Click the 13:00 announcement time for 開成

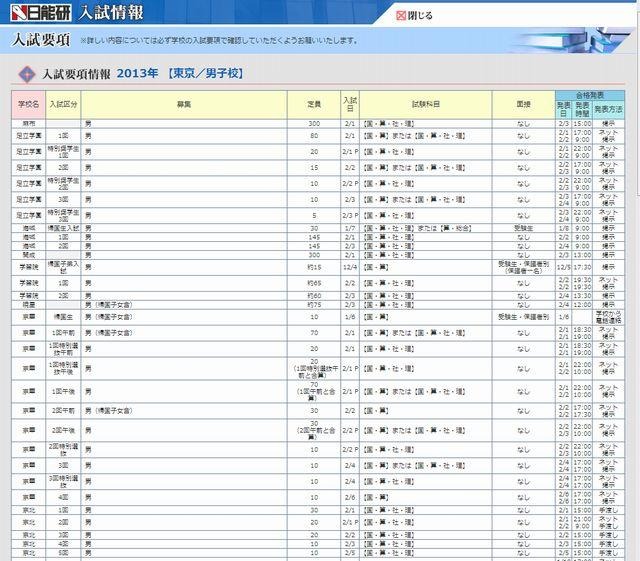pos(582,255)
